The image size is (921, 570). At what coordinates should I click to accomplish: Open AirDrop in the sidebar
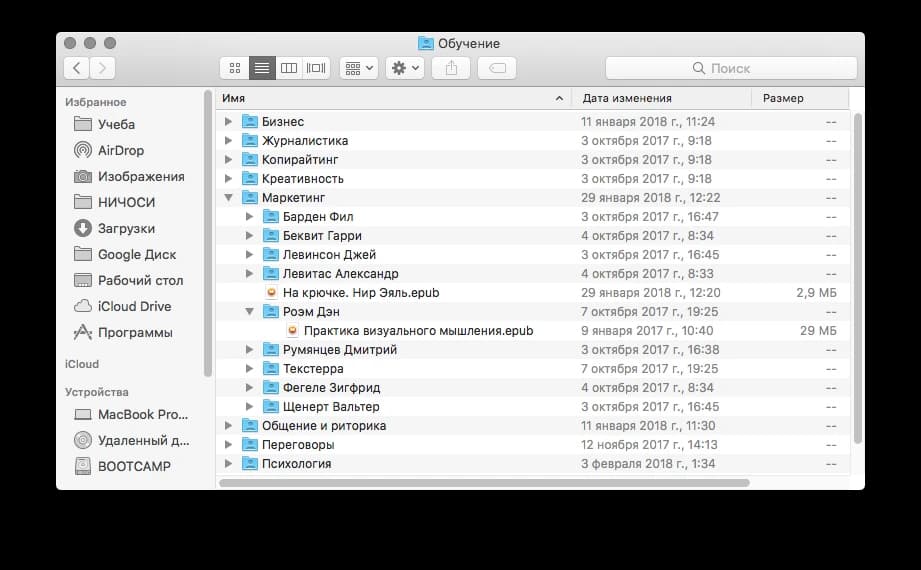[120, 150]
